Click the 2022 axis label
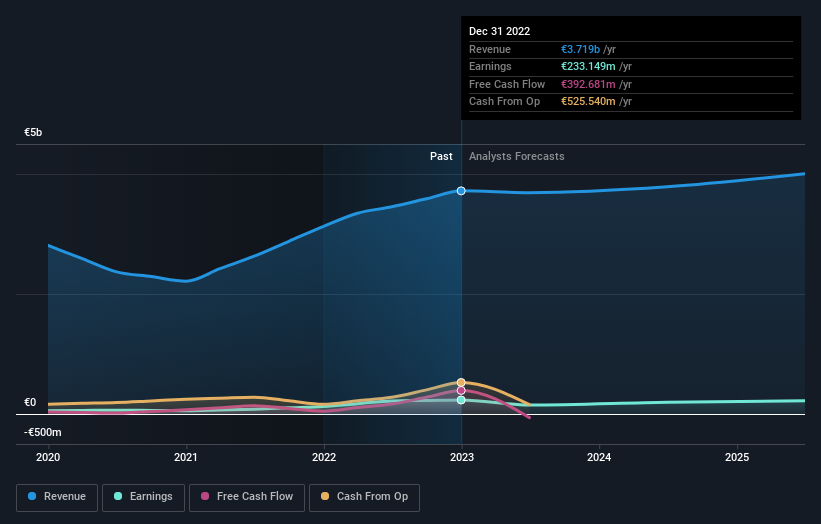Image resolution: width=821 pixels, height=524 pixels. click(x=324, y=457)
